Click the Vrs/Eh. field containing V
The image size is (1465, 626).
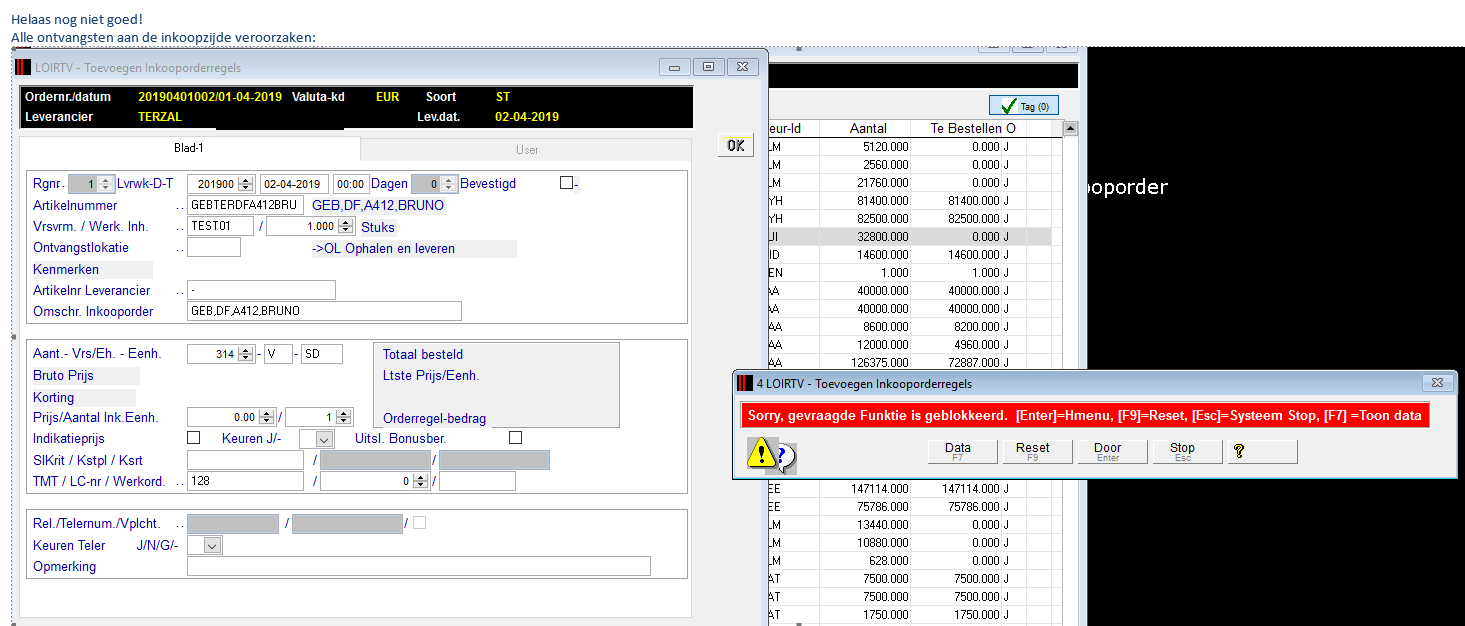pyautogui.click(x=278, y=354)
